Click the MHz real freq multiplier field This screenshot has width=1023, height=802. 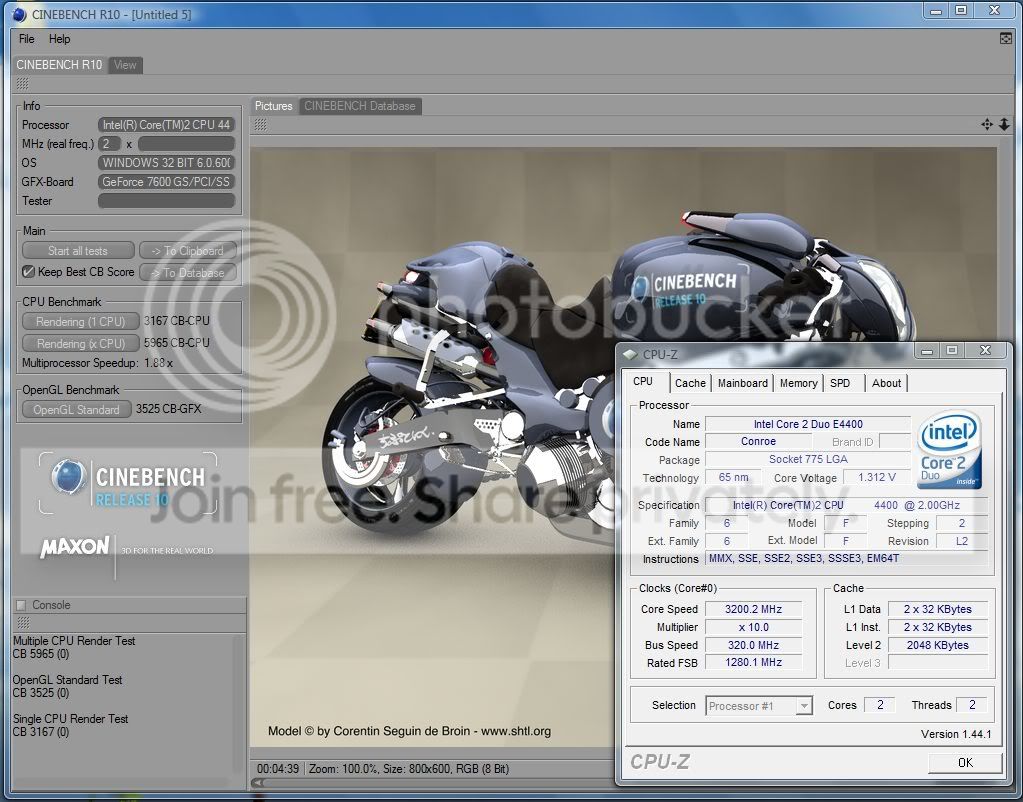[109, 144]
